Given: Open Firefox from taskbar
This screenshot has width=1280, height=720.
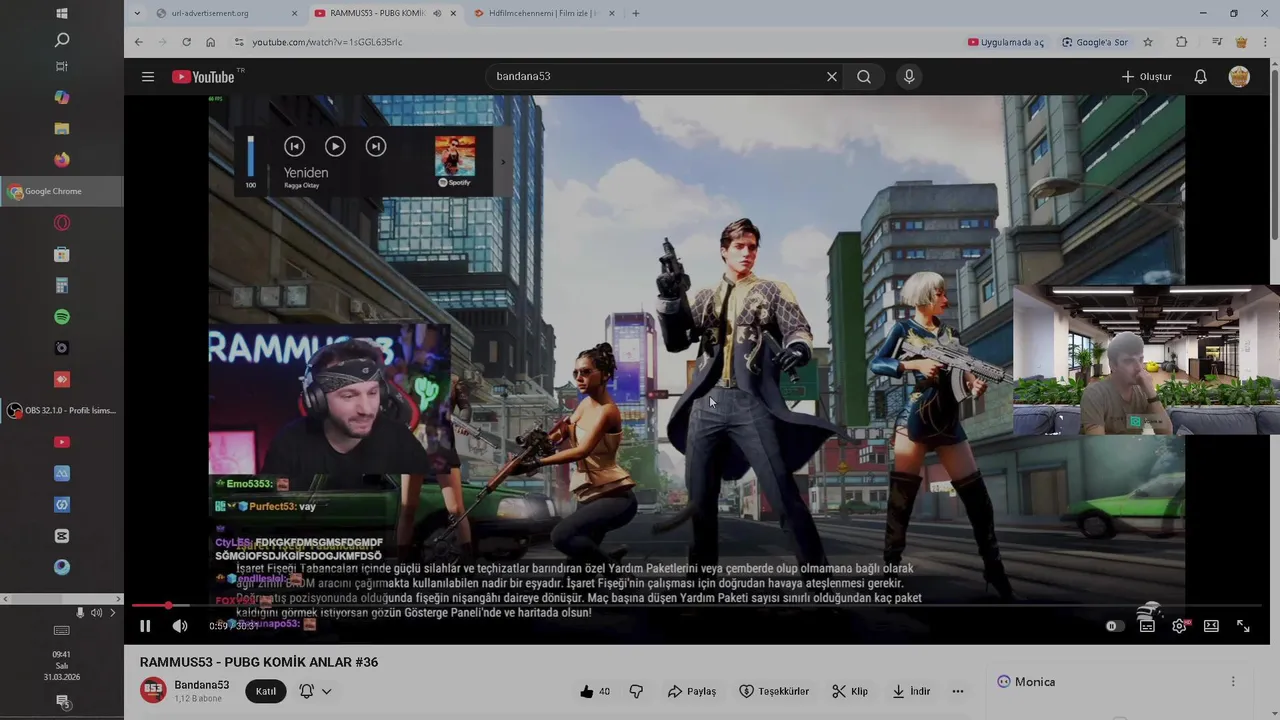Looking at the screenshot, I should (62, 159).
